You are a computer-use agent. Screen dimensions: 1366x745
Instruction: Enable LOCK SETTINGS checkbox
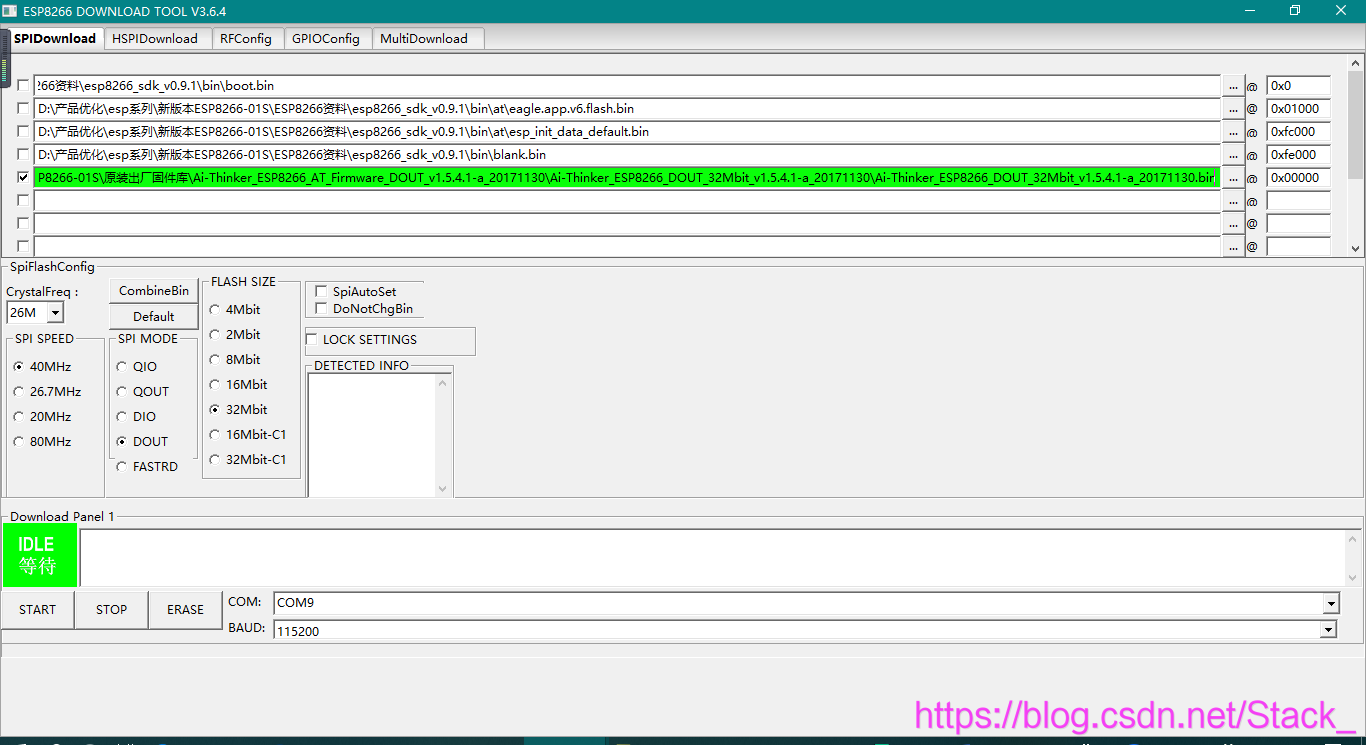311,340
